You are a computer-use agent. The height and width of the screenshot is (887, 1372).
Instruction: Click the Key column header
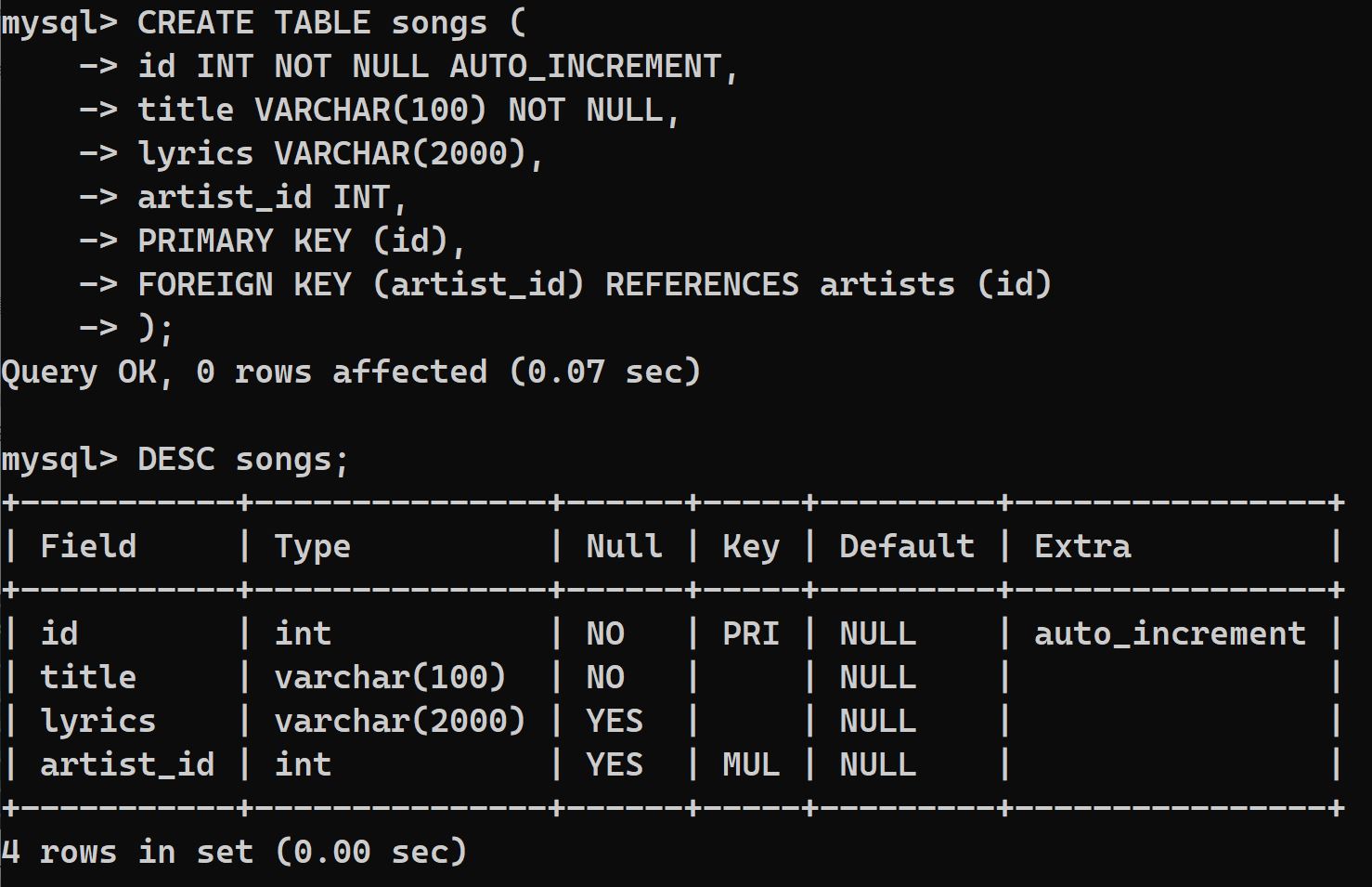(x=750, y=546)
